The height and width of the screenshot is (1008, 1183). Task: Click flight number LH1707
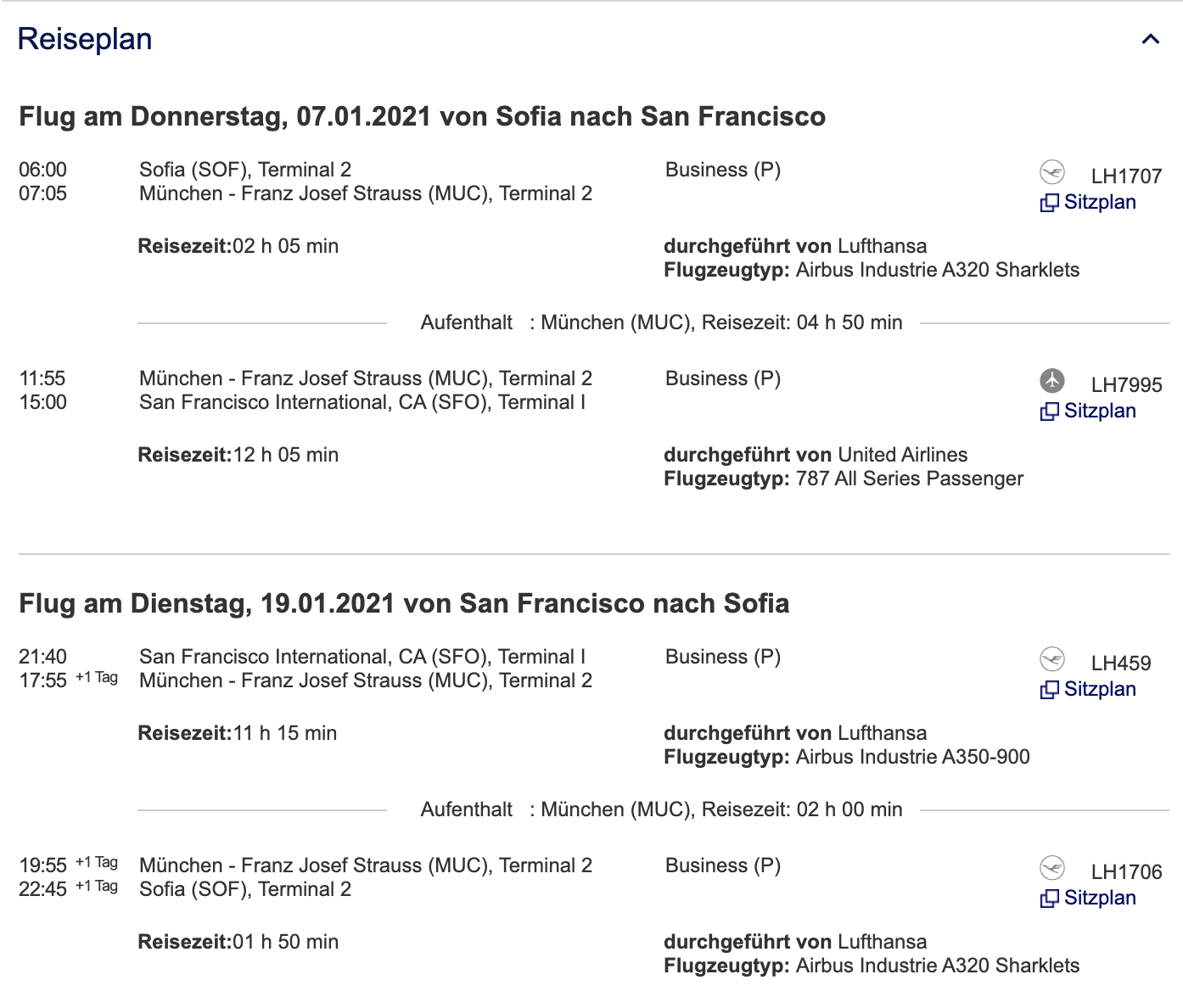1126,176
